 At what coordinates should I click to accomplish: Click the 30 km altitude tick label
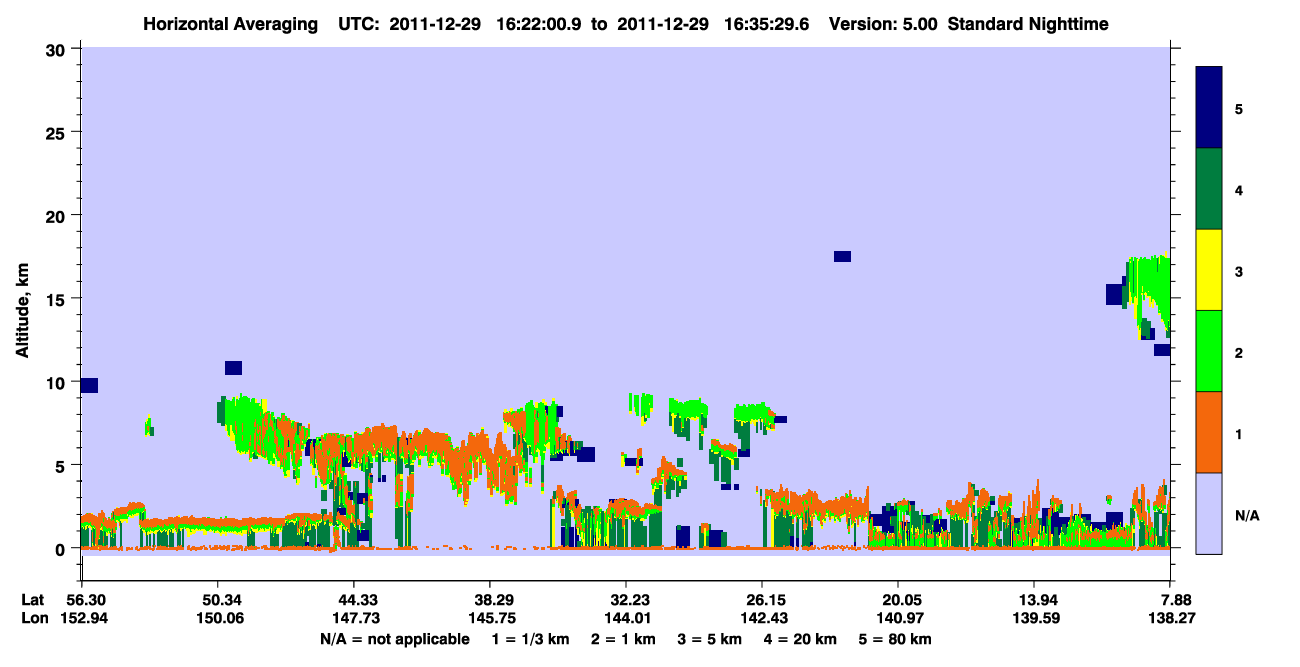click(x=57, y=49)
